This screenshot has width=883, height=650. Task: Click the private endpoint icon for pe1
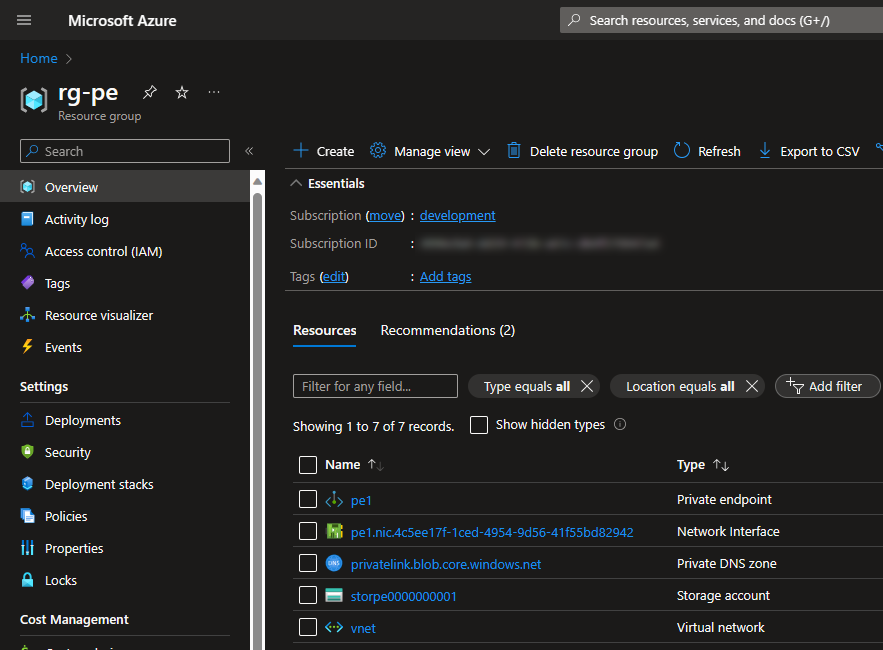point(334,499)
